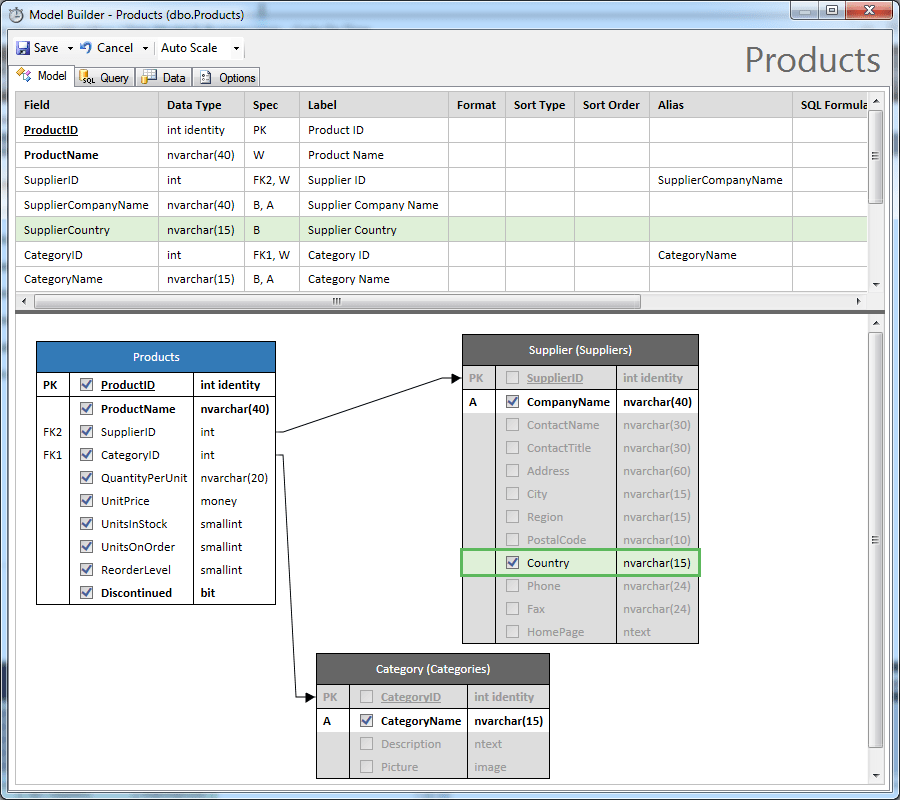Click the ReorderLevel field name in Products
This screenshot has width=900, height=800.
coord(136,570)
